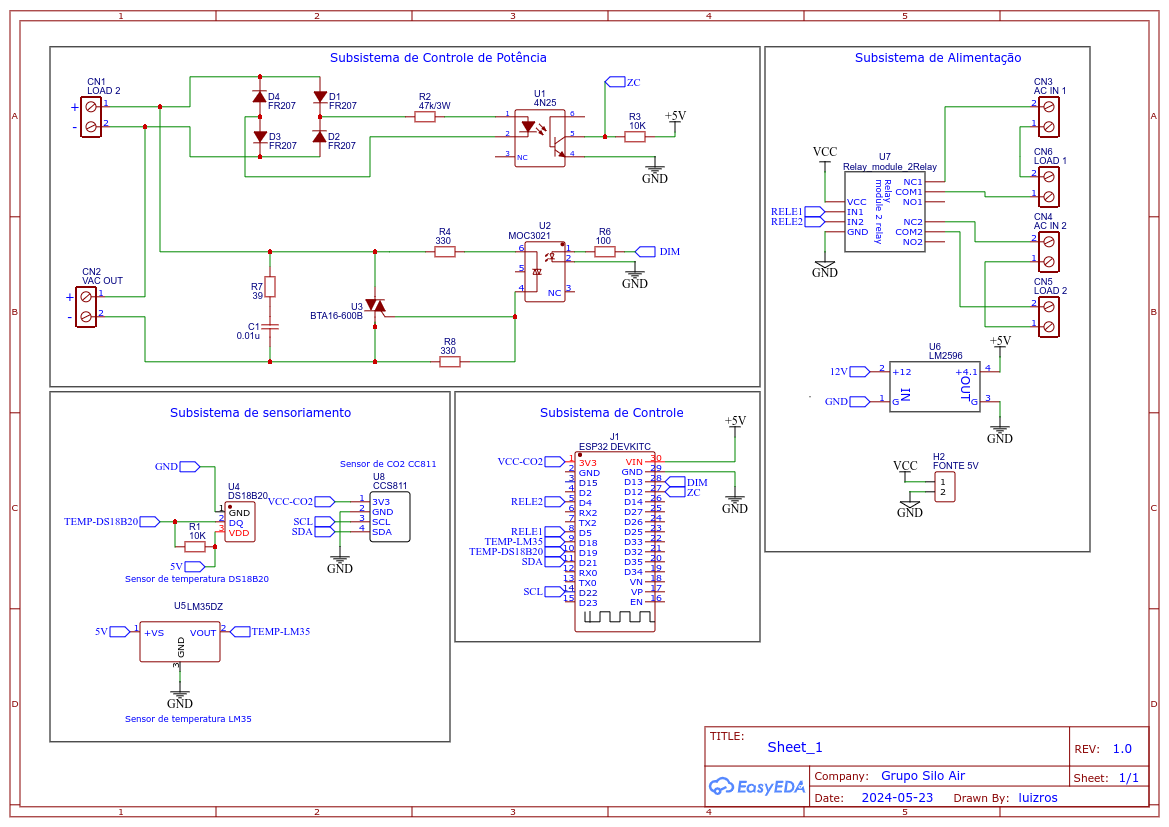Click the Grupo Silo Air company field
Image resolution: width=1169 pixels, height=827 pixels.
coord(922,776)
